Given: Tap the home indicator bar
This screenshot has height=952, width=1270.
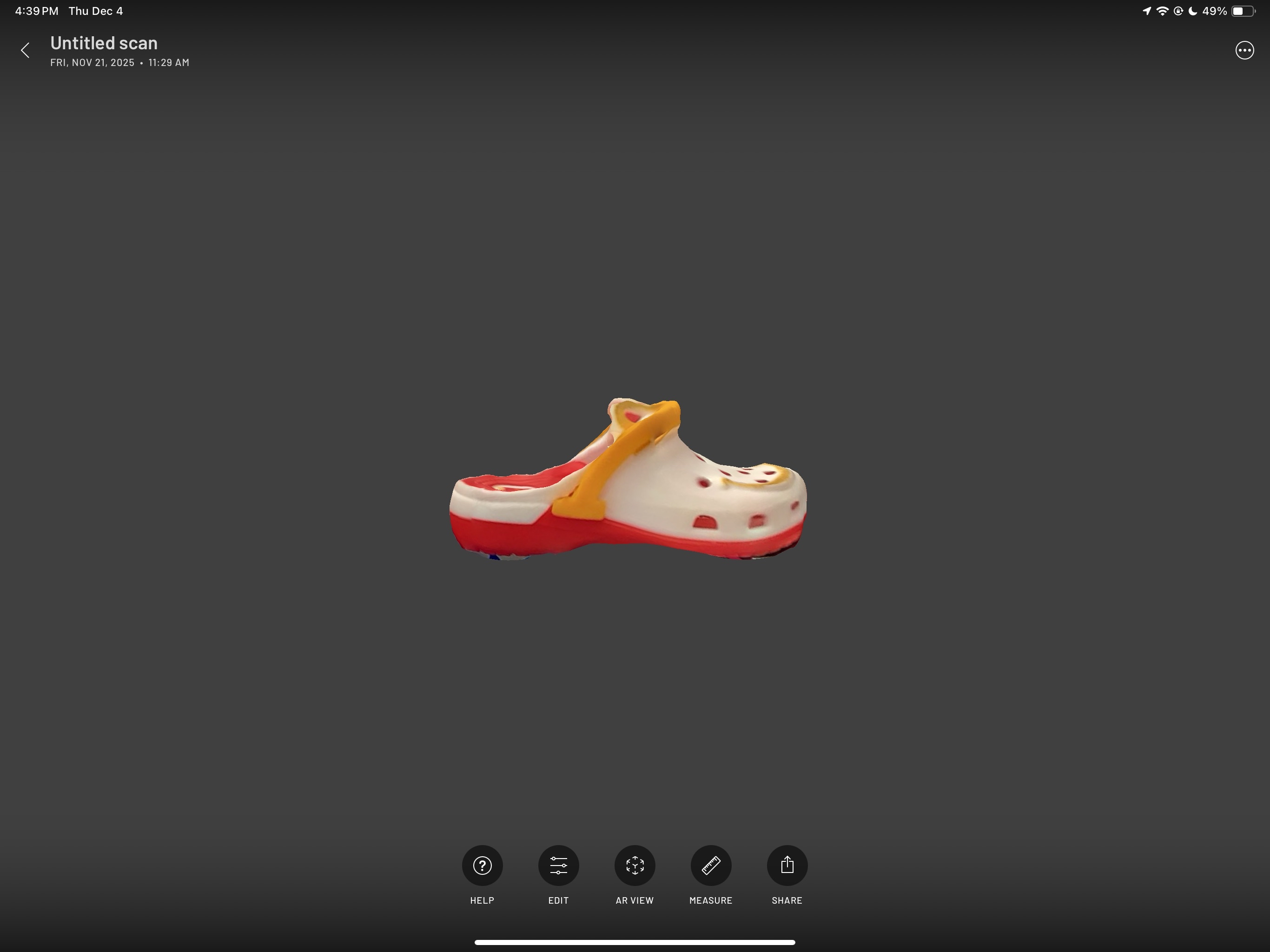Looking at the screenshot, I should tap(635, 942).
